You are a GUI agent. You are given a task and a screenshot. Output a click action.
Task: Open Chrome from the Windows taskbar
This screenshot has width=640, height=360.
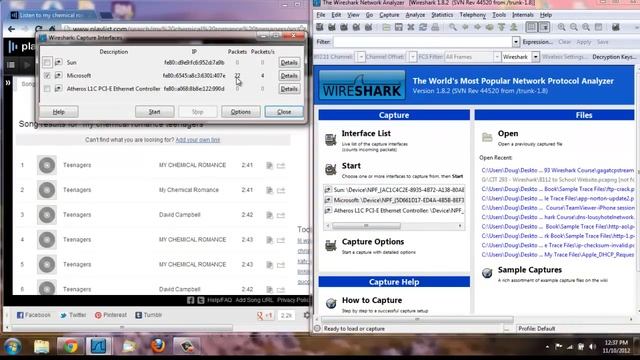[x=70, y=346]
